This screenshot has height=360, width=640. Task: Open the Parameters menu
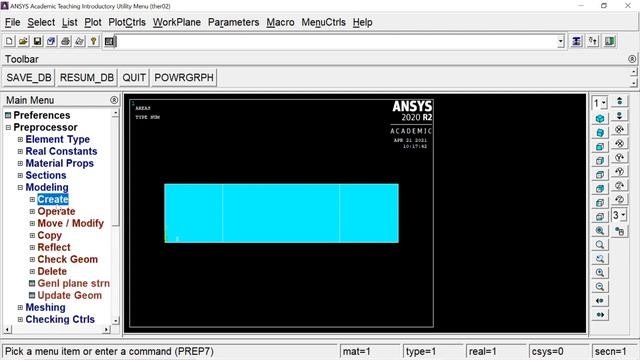click(233, 22)
